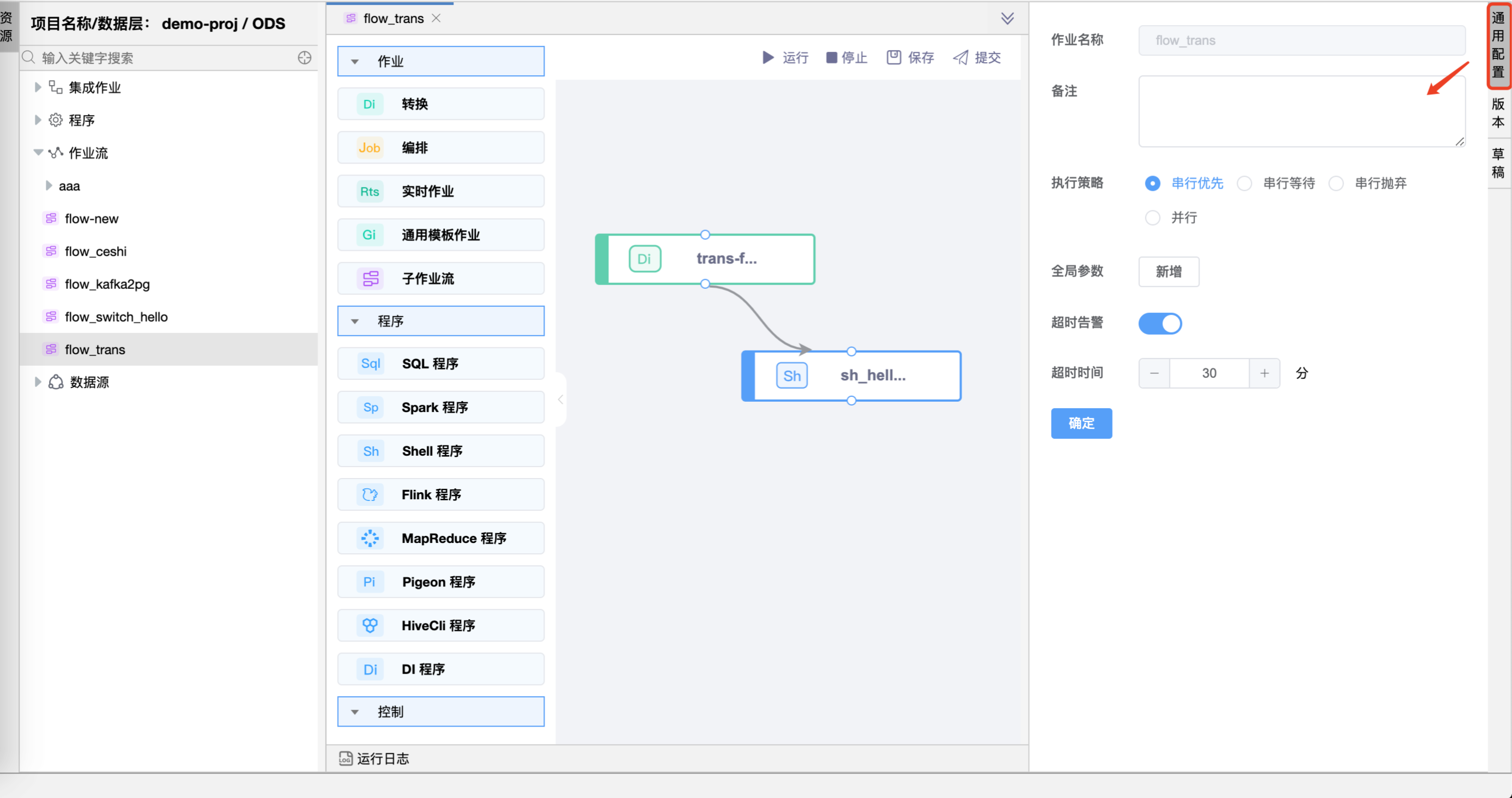Expand the 控制 section in sidebar
The image size is (1512, 798).
point(356,712)
